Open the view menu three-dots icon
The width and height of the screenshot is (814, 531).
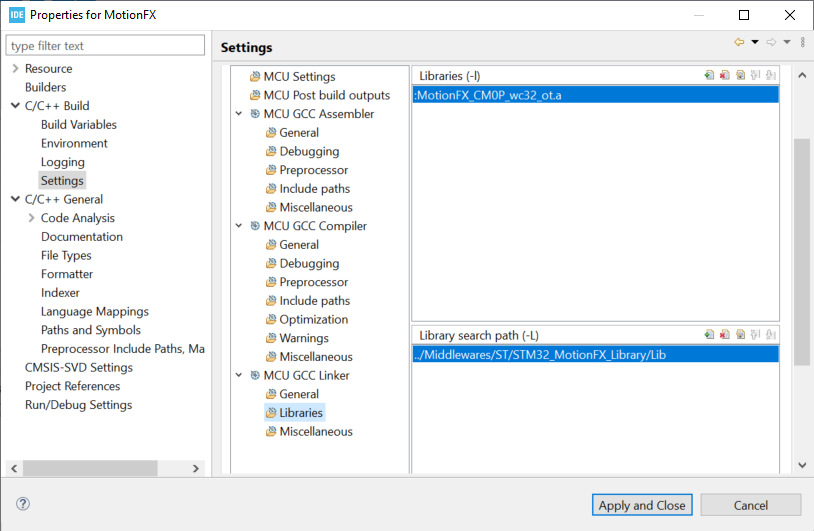coord(803,42)
